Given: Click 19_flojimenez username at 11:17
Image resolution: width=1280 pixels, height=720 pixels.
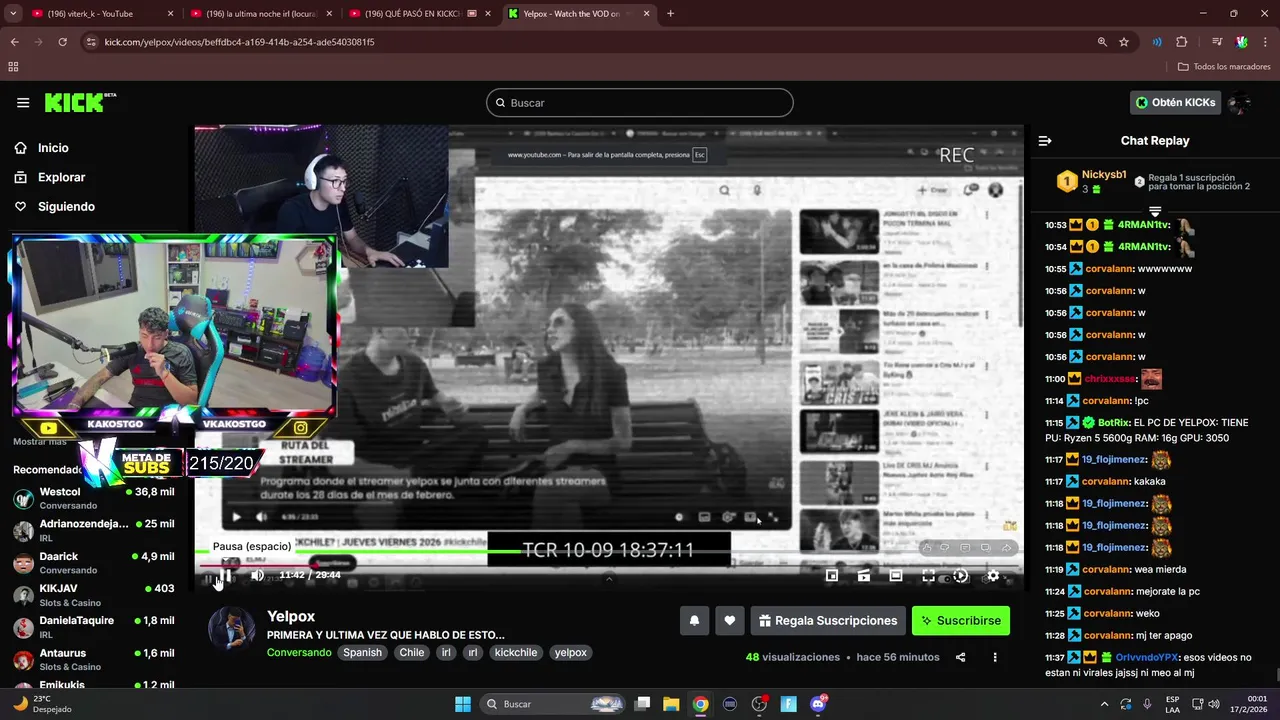Looking at the screenshot, I should [1113, 460].
